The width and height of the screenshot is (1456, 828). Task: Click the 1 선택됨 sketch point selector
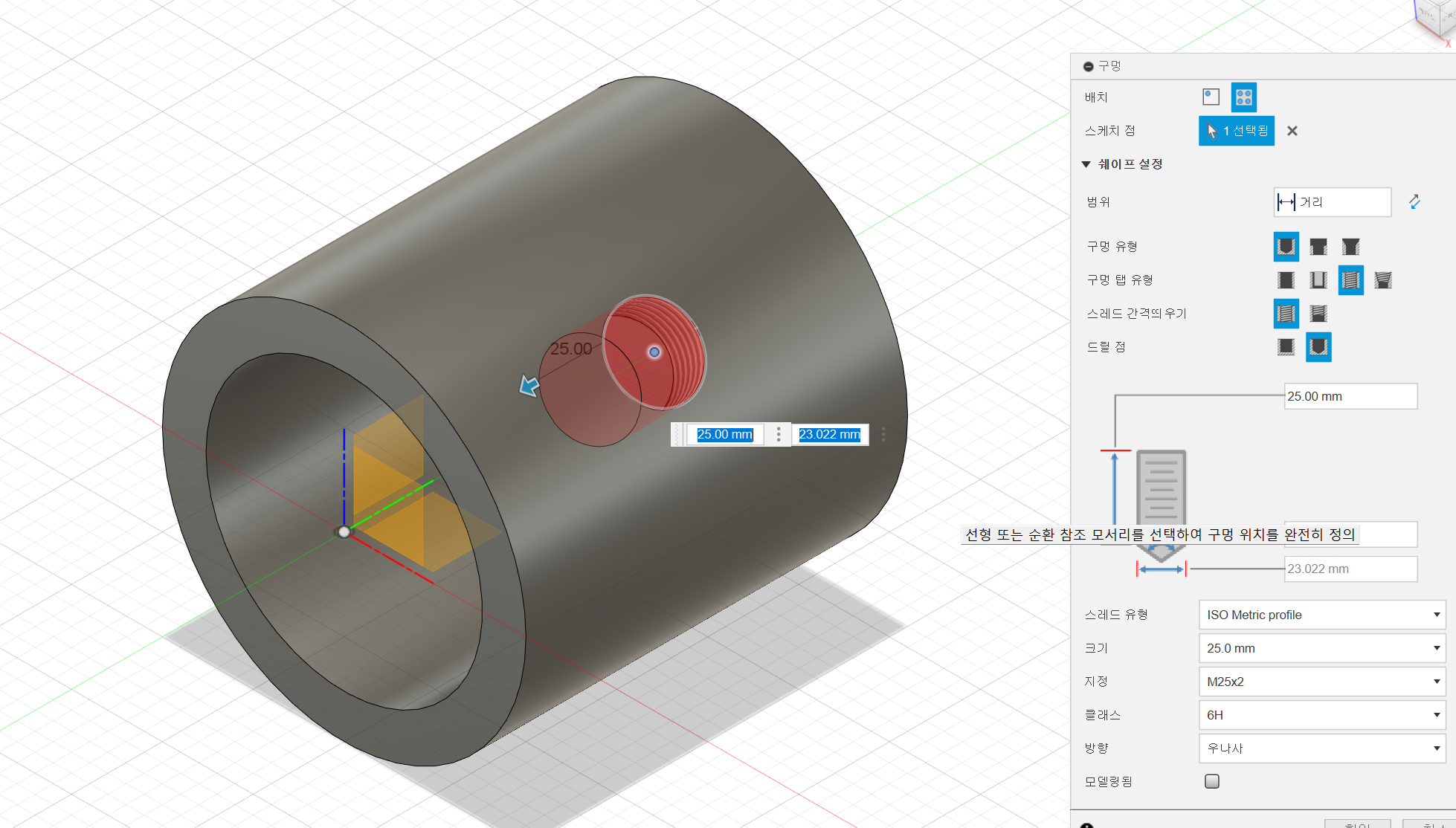click(1236, 131)
